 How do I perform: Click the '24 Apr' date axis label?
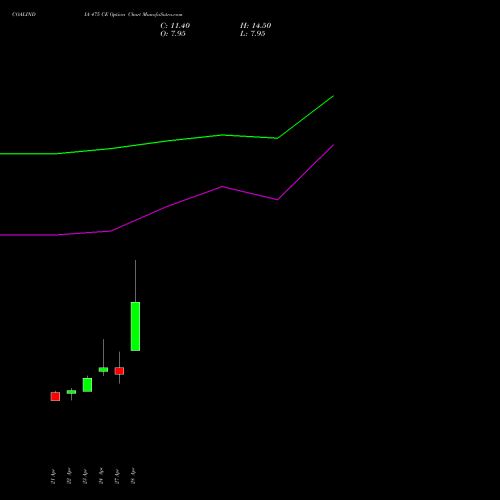coord(101,476)
